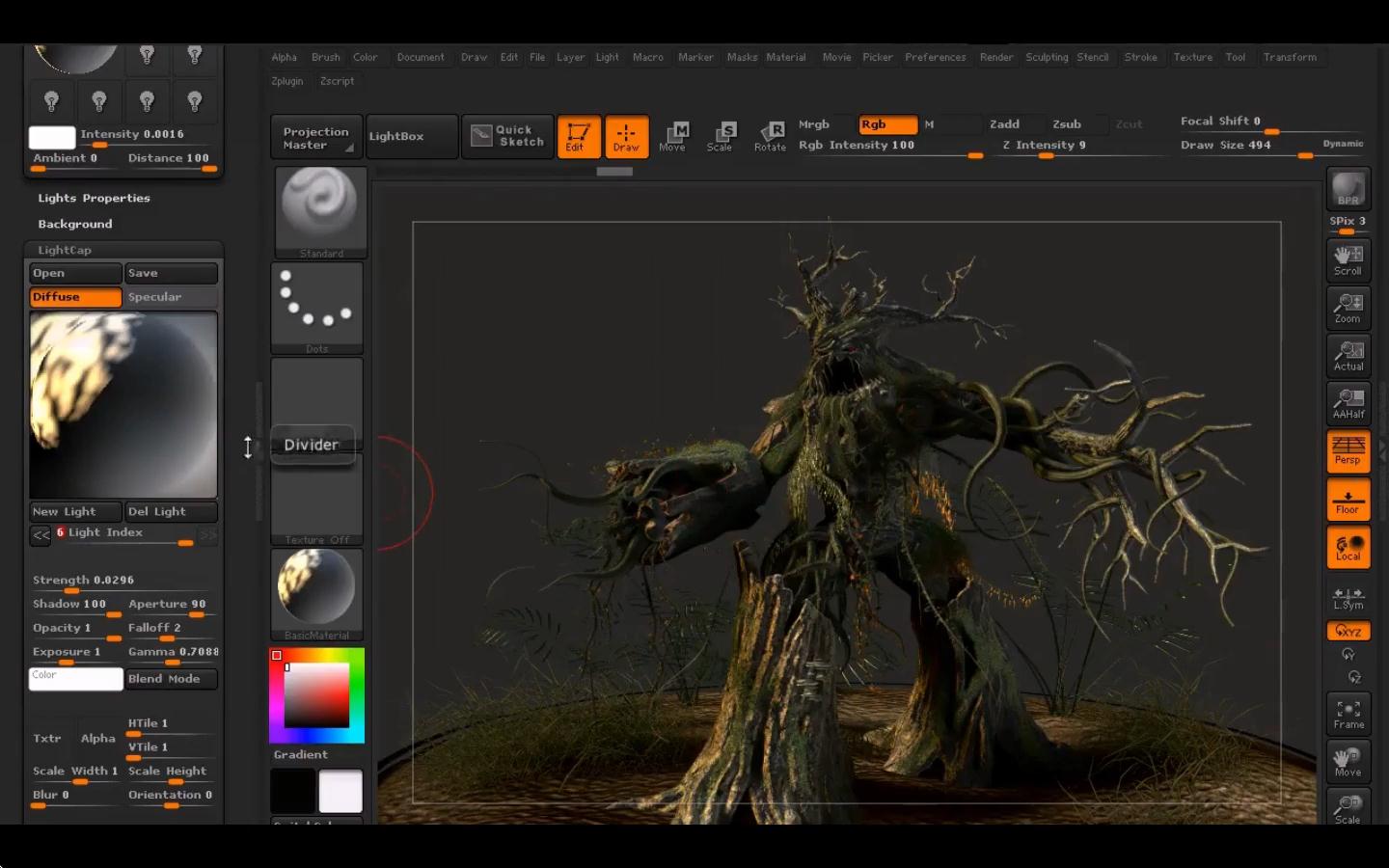
Task: Enable Mrgb painting mode
Action: pyautogui.click(x=814, y=124)
